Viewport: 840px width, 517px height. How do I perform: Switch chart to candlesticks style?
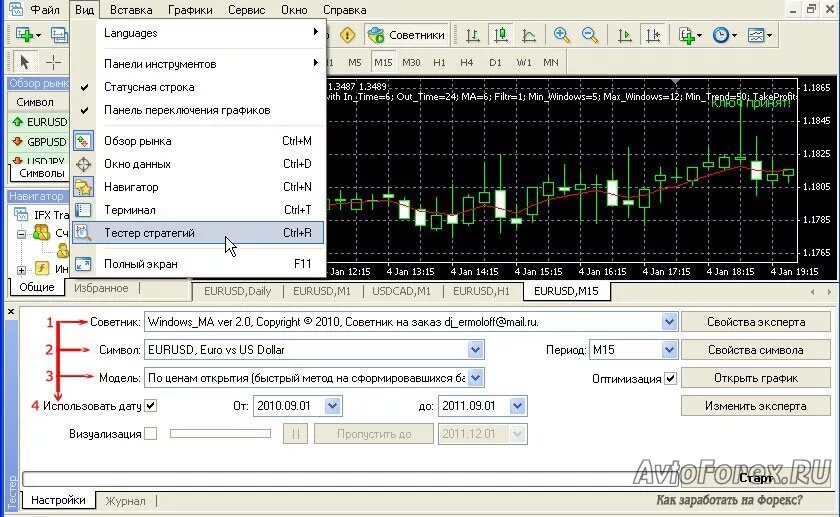pos(501,35)
